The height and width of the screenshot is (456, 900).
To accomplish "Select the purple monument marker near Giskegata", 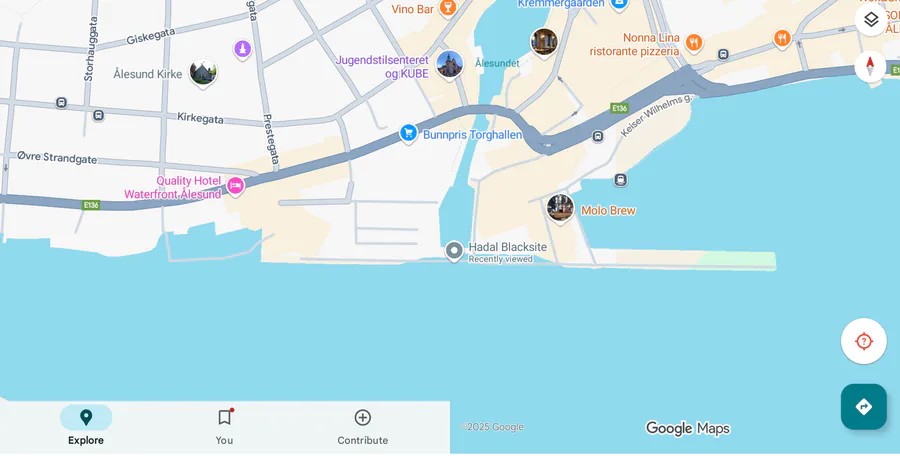I will tap(243, 49).
